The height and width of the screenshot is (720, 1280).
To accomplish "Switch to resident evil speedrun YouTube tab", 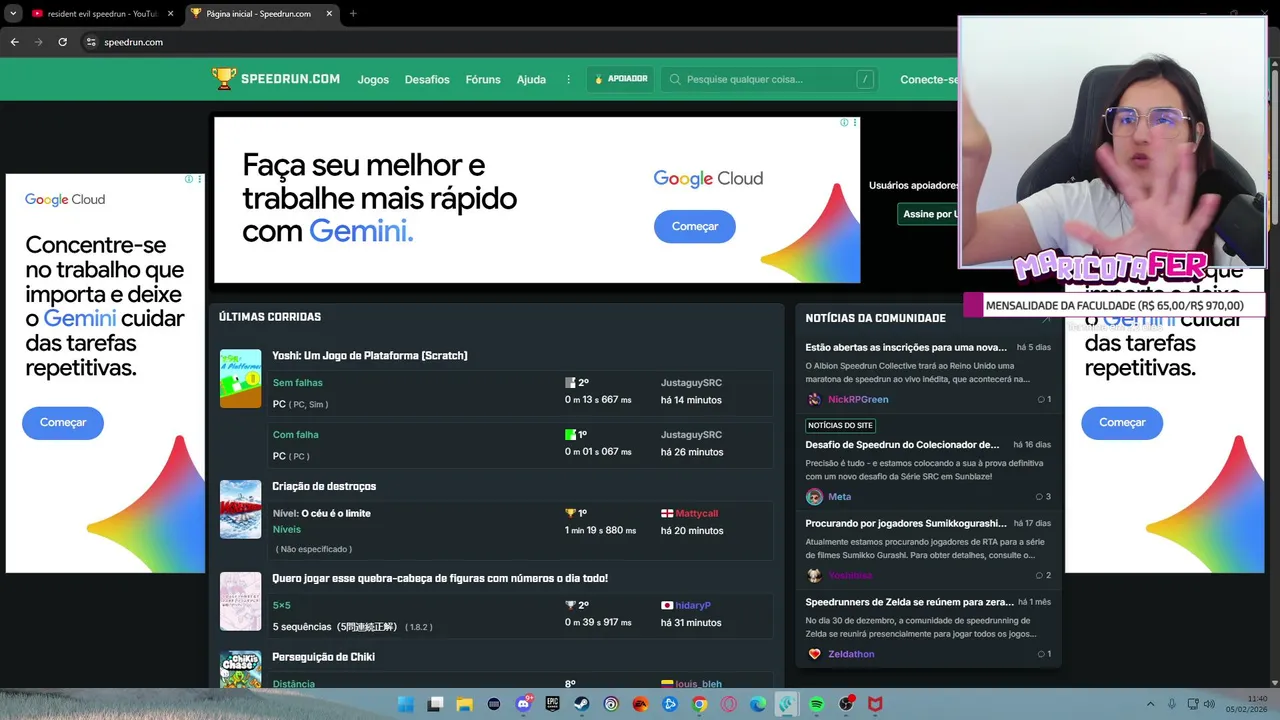I will [x=102, y=14].
